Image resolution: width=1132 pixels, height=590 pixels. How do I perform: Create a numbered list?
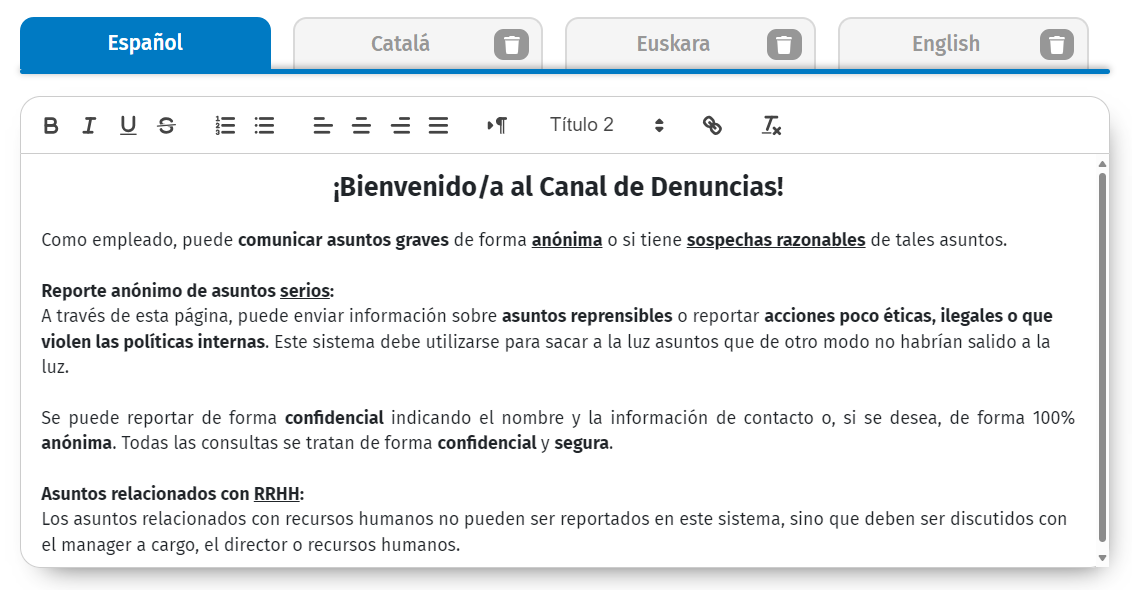tap(225, 125)
